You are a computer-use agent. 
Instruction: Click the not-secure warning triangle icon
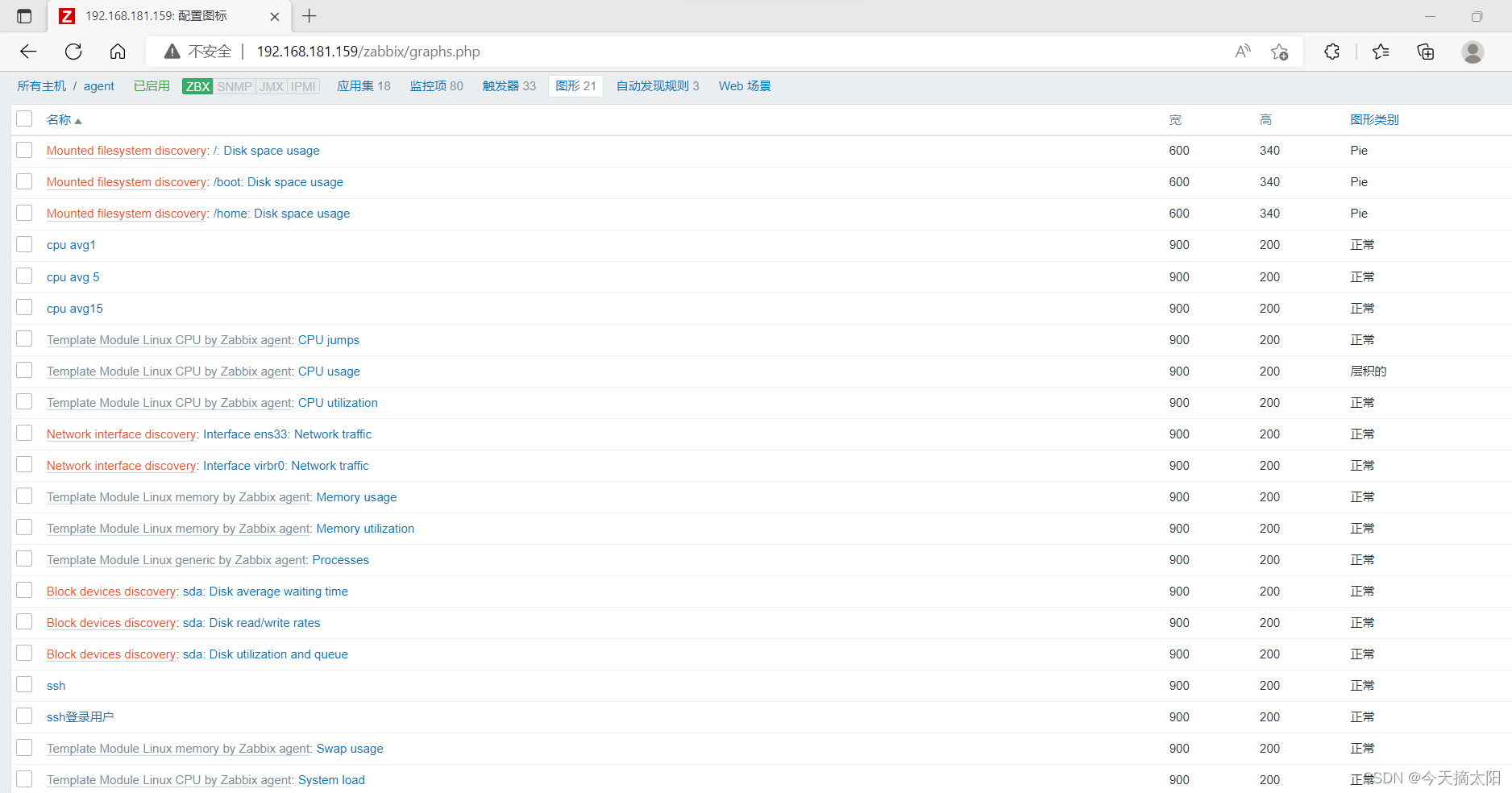[x=172, y=52]
